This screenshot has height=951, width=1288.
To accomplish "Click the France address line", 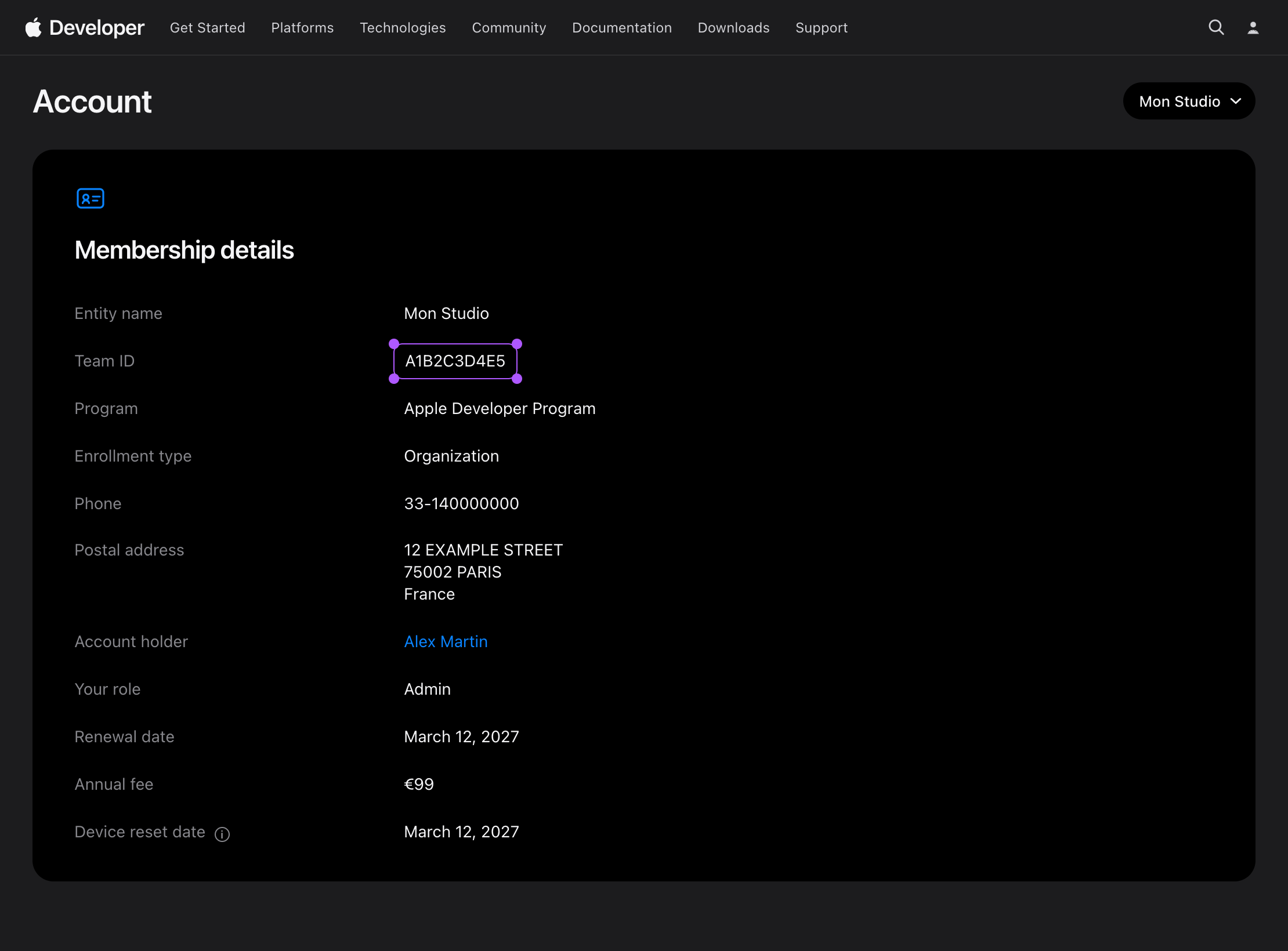I will coord(429,594).
